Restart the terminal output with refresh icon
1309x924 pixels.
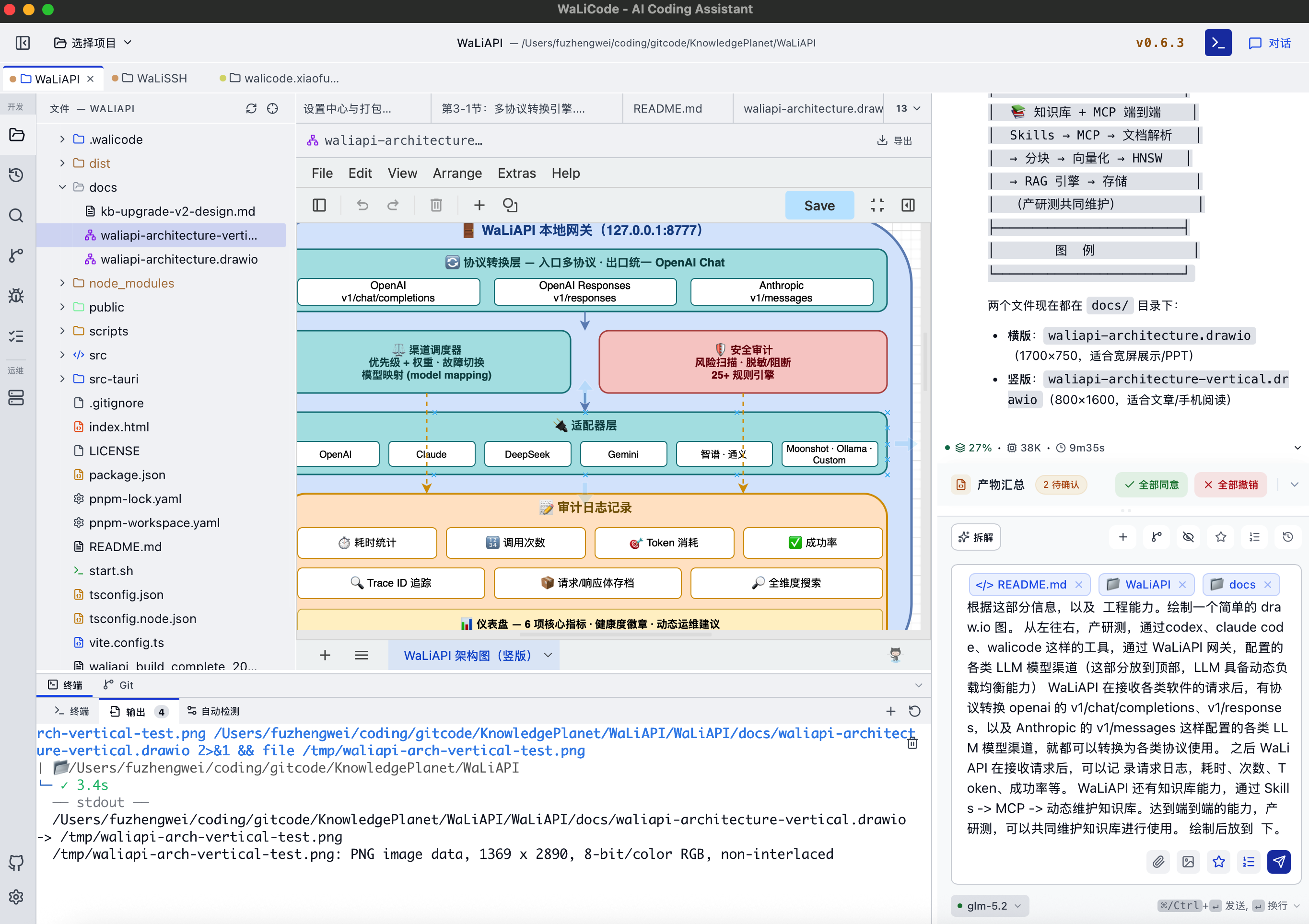[914, 711]
